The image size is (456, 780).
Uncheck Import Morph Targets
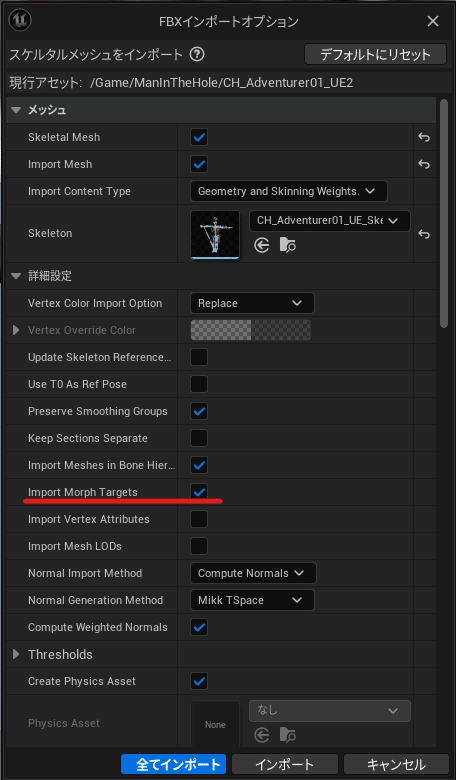click(199, 492)
